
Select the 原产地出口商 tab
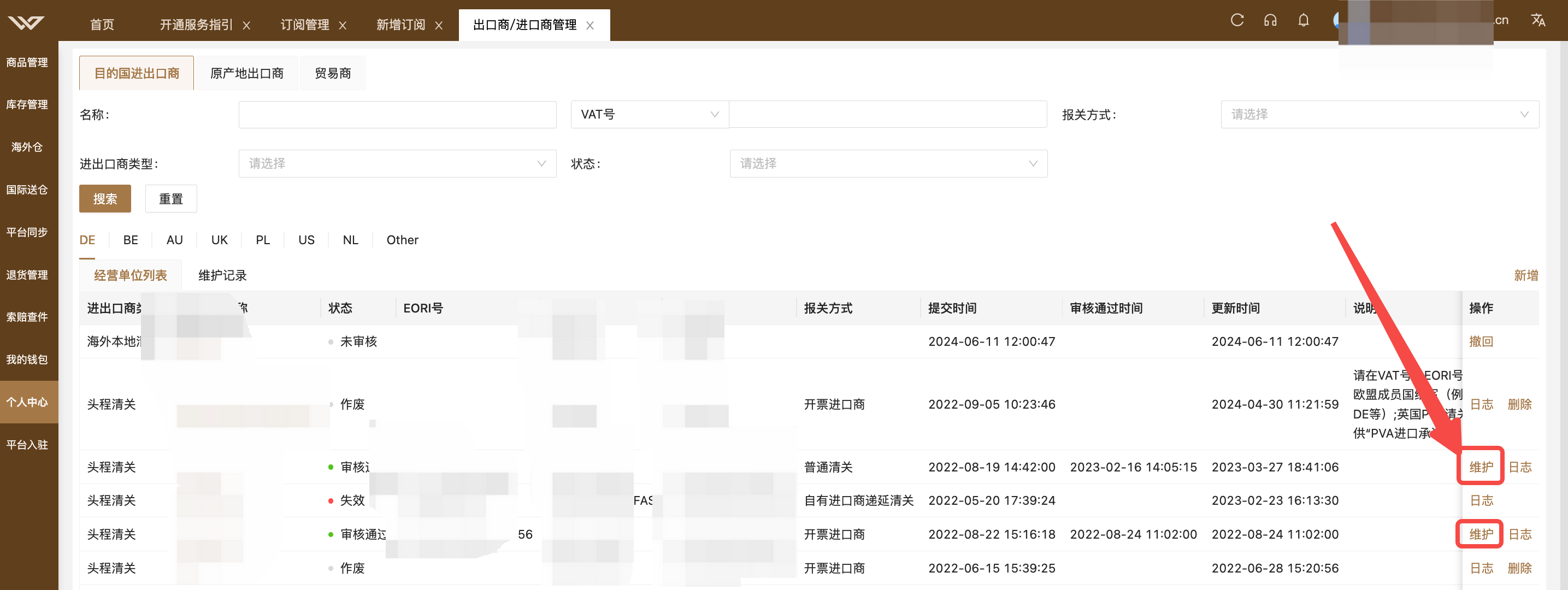point(246,73)
